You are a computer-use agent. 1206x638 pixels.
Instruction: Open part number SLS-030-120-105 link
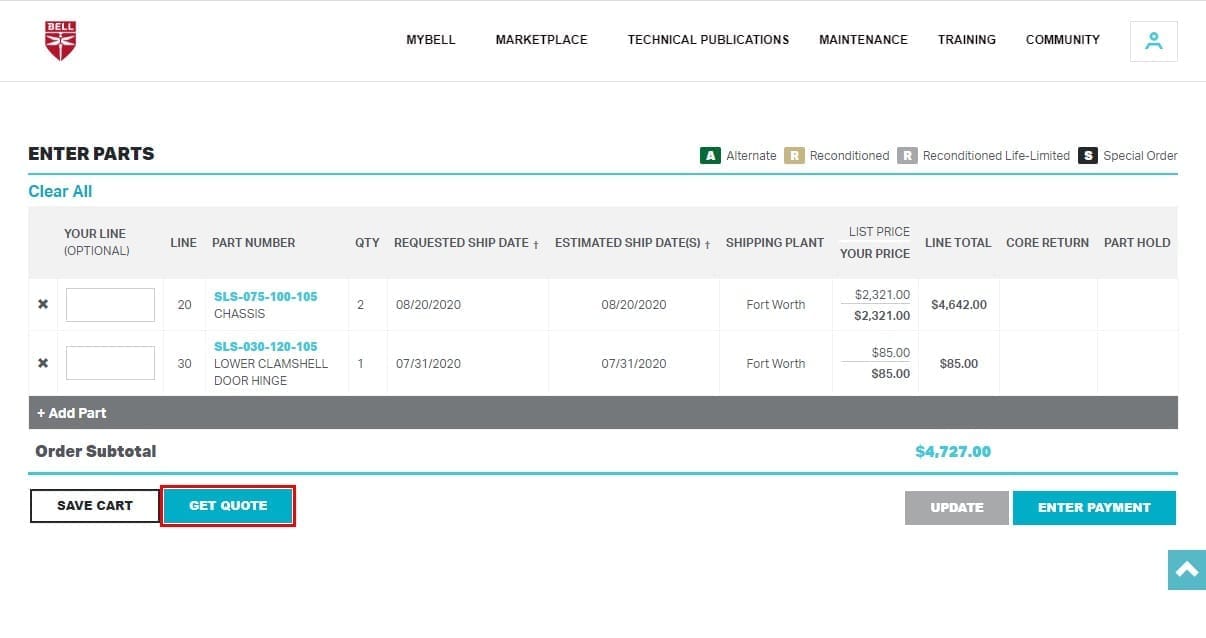pos(265,347)
